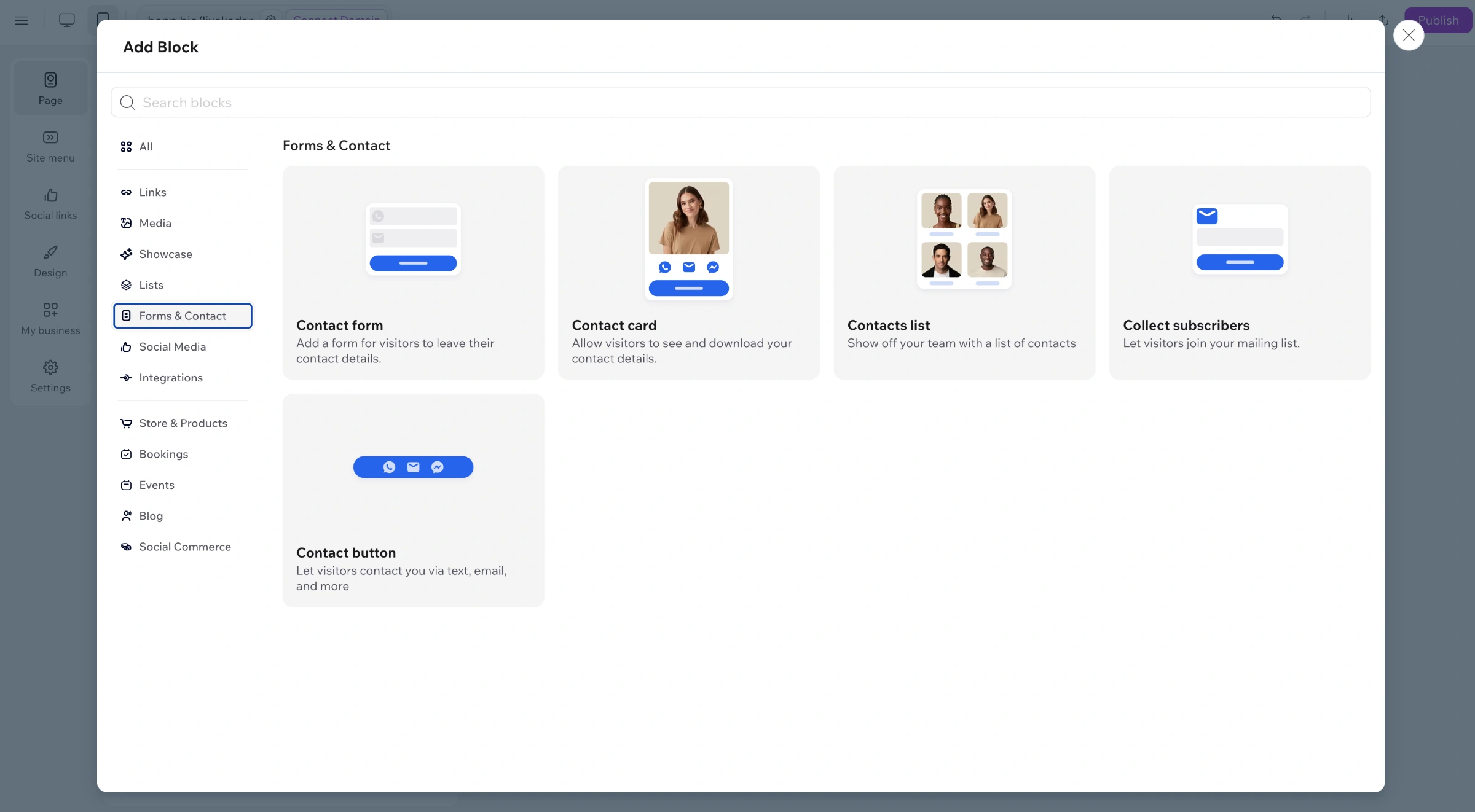Open the Page panel in sidebar
This screenshot has width=1475, height=812.
(50, 88)
